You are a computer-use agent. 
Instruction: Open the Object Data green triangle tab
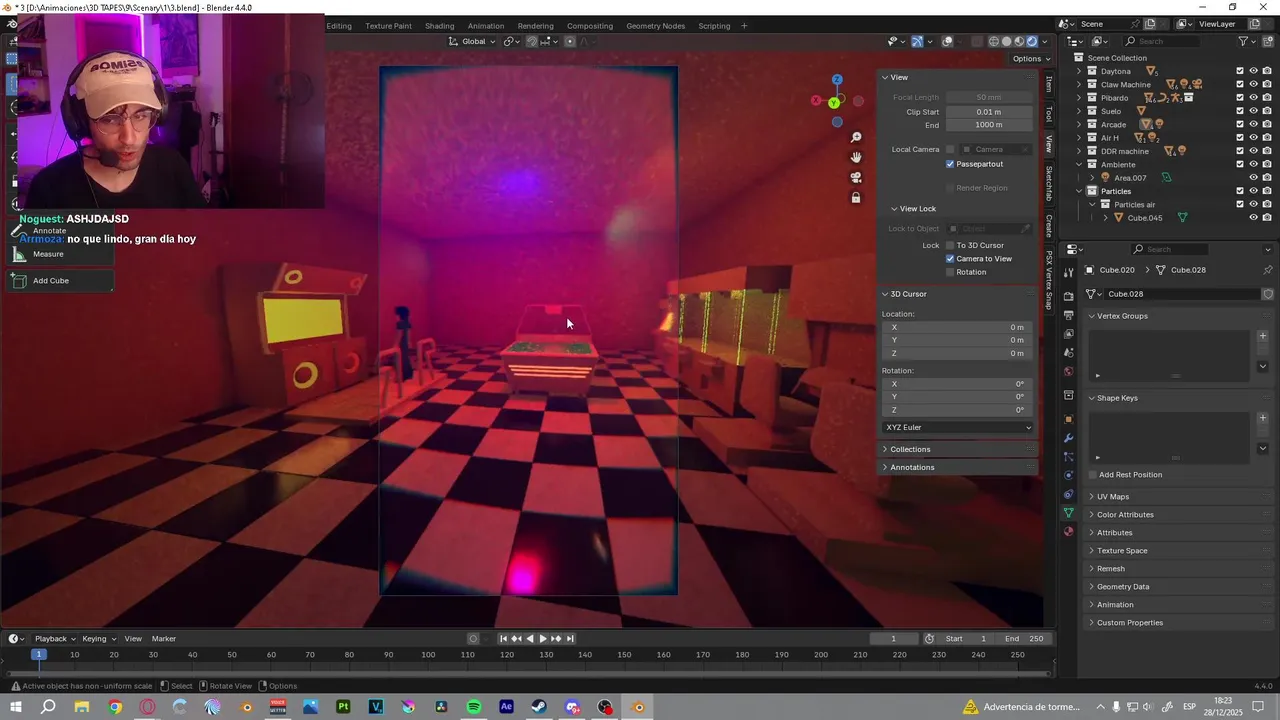coord(1069,513)
